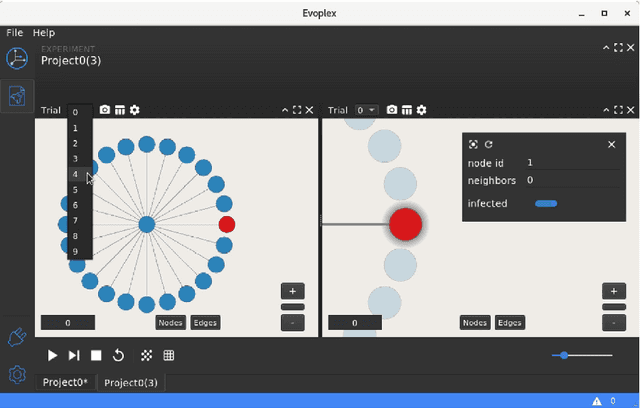The width and height of the screenshot is (640, 408).
Task: Open the Plugins plug icon in sidebar
Action: (x=17, y=337)
